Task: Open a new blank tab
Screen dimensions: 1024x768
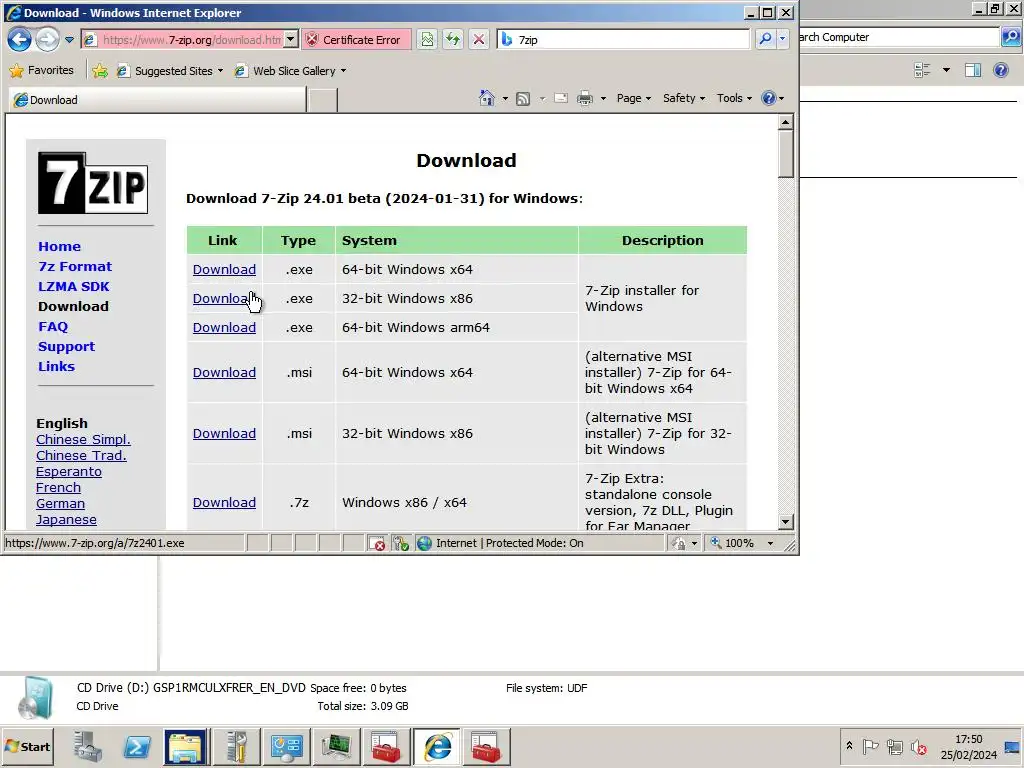Action: pos(323,101)
